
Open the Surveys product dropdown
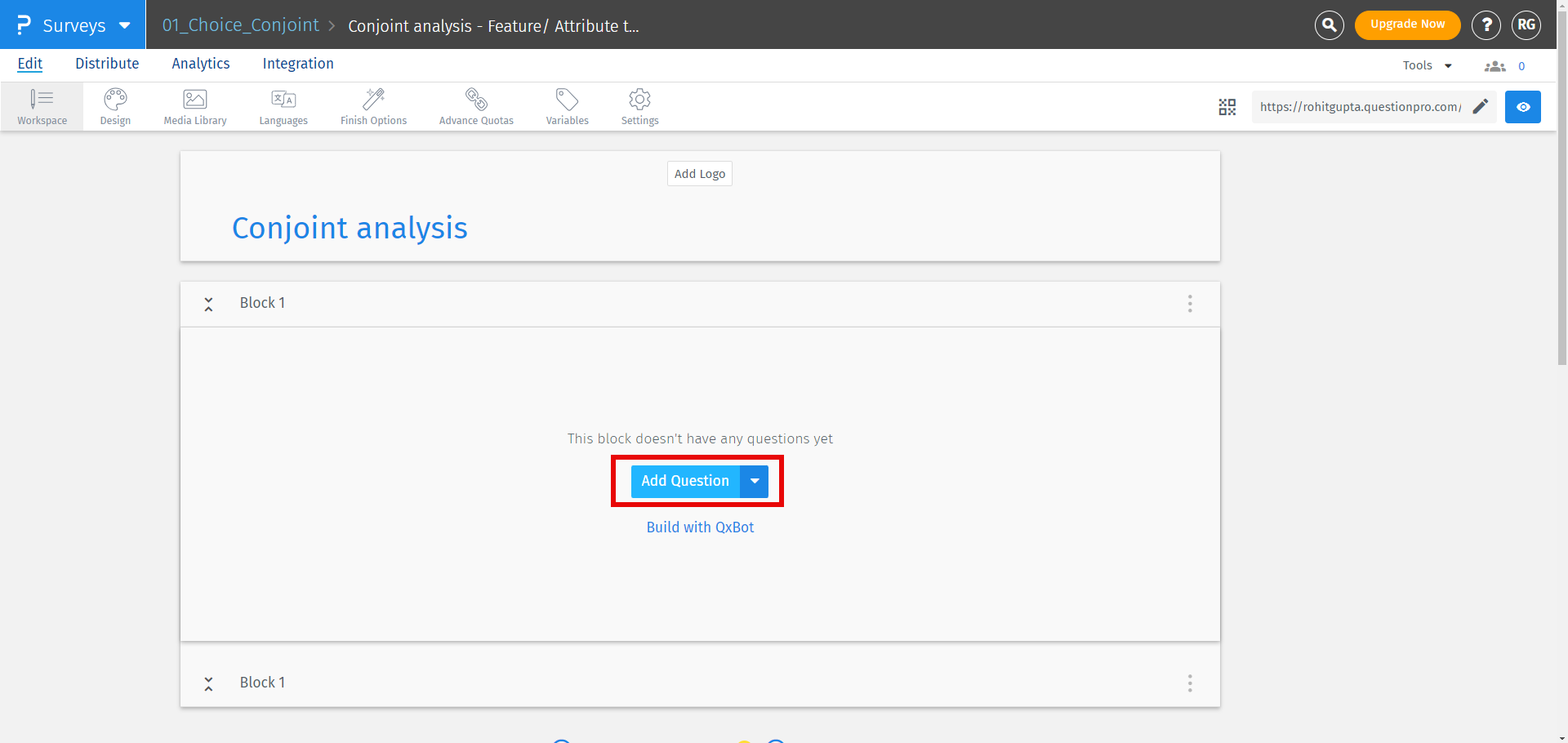tap(73, 24)
